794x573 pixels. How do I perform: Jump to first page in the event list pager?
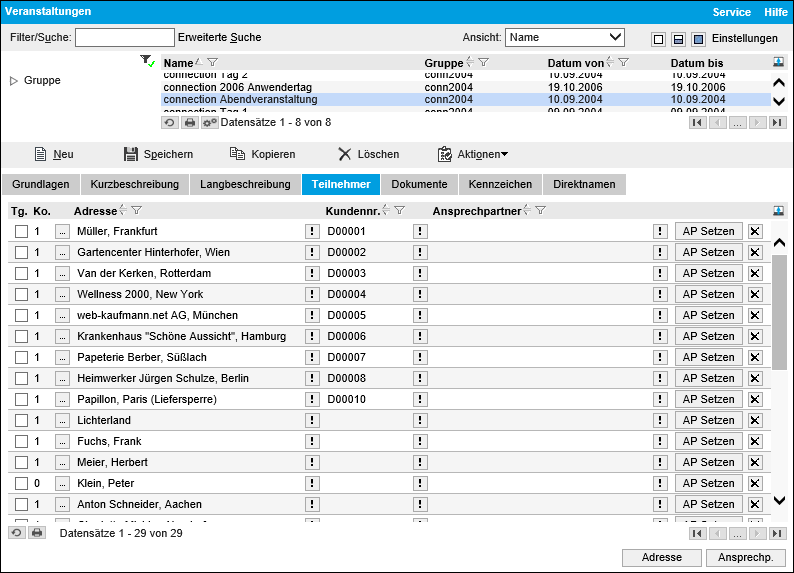pyautogui.click(x=697, y=122)
